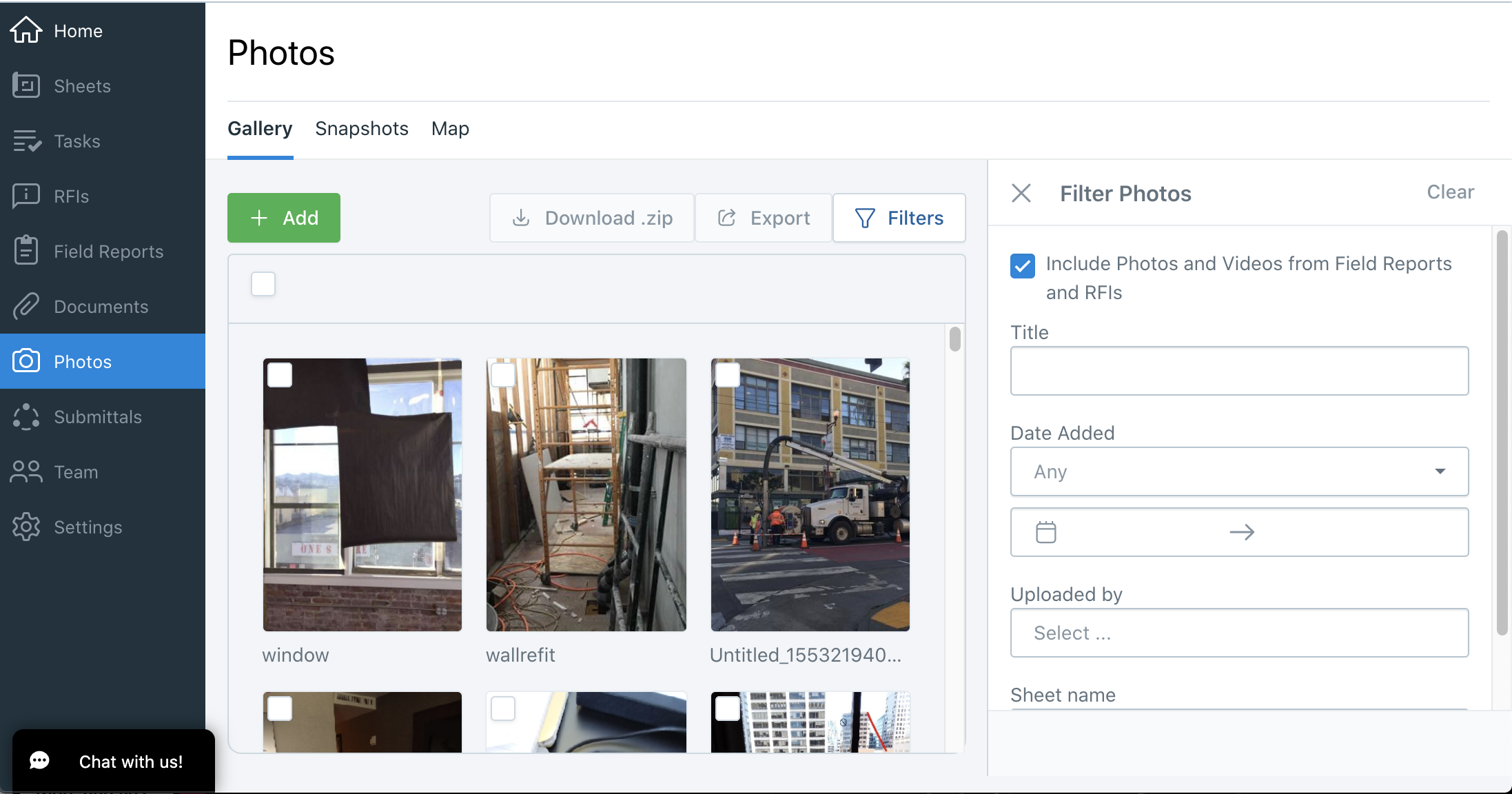Click the RFIs sidebar icon

coord(26,196)
